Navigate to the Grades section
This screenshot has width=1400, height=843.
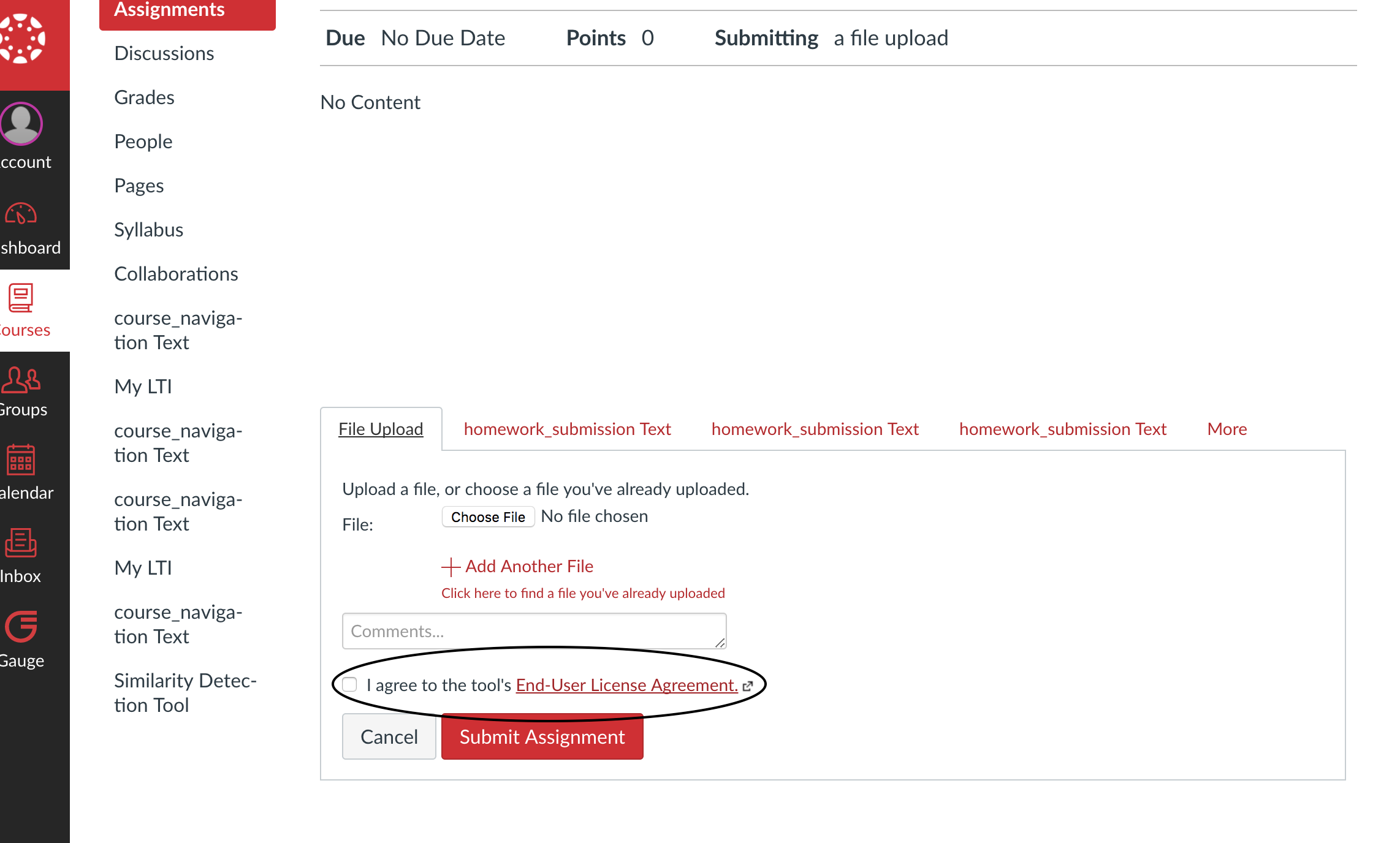[143, 97]
